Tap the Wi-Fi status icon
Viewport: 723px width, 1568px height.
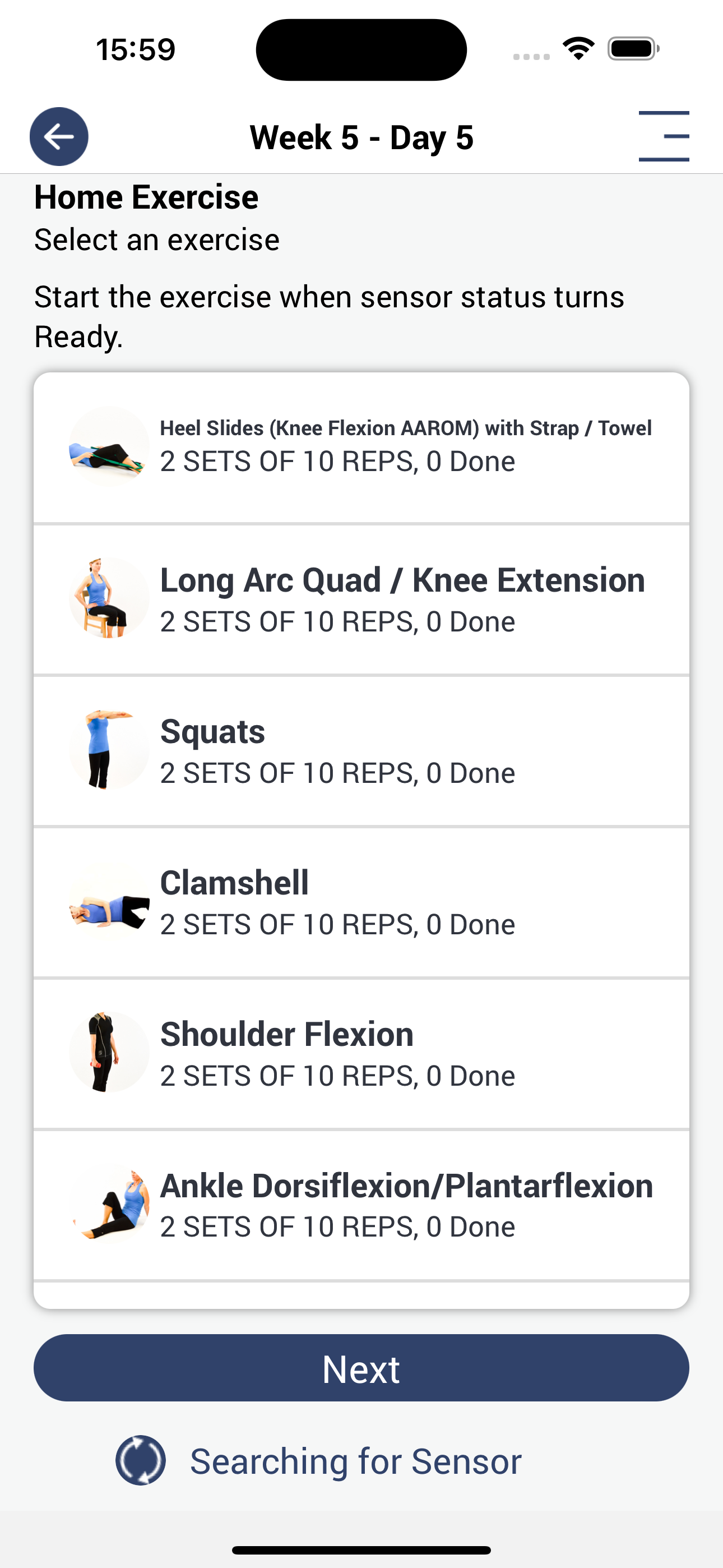(579, 49)
